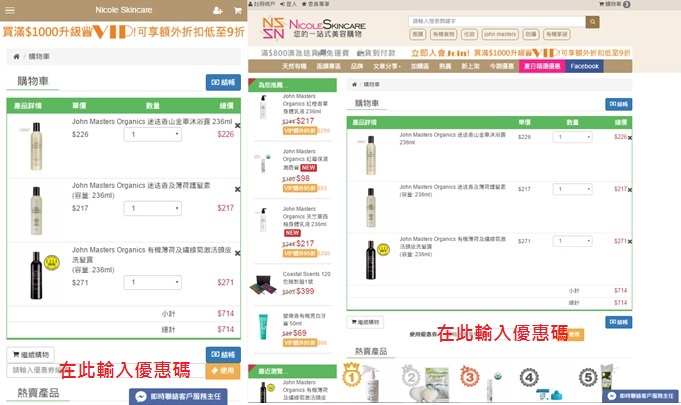Open 天然有機 navigation menu item
Screen dimensions: 681x405
(294, 66)
